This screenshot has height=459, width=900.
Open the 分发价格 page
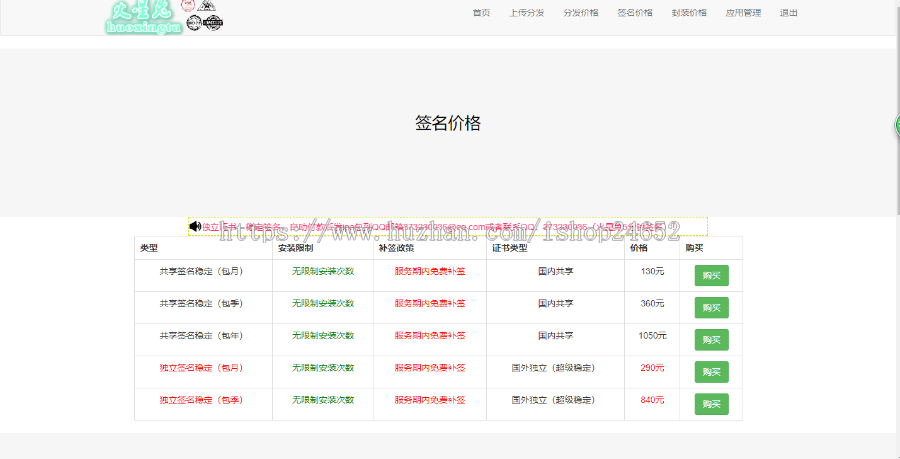(581, 13)
